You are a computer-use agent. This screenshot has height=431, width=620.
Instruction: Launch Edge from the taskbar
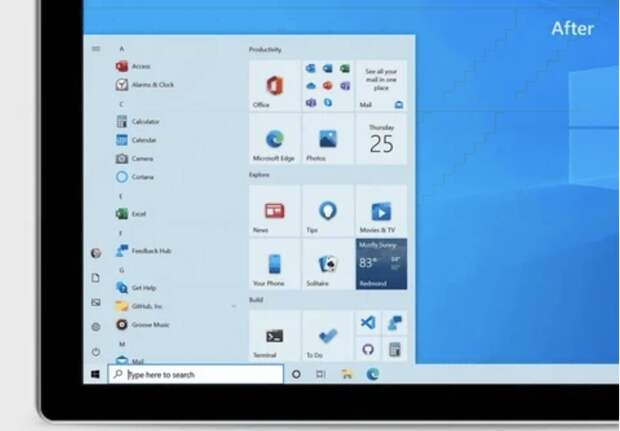[372, 374]
